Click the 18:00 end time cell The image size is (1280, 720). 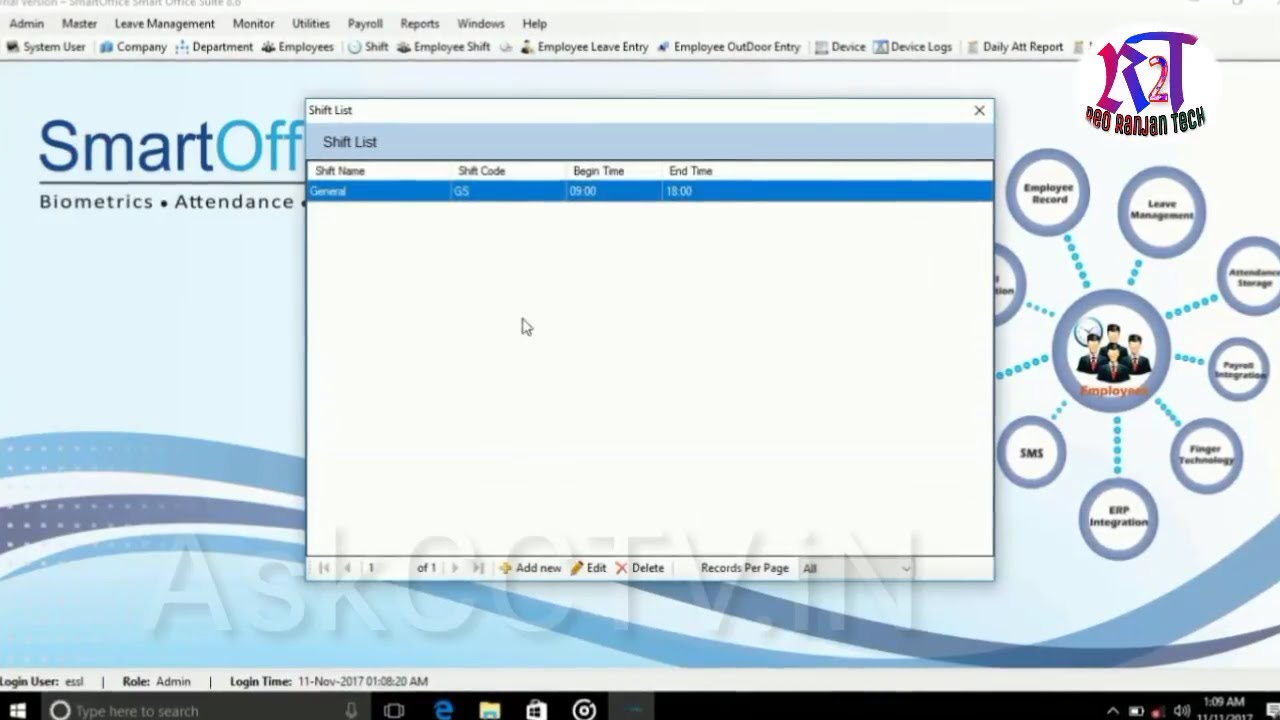coord(679,191)
